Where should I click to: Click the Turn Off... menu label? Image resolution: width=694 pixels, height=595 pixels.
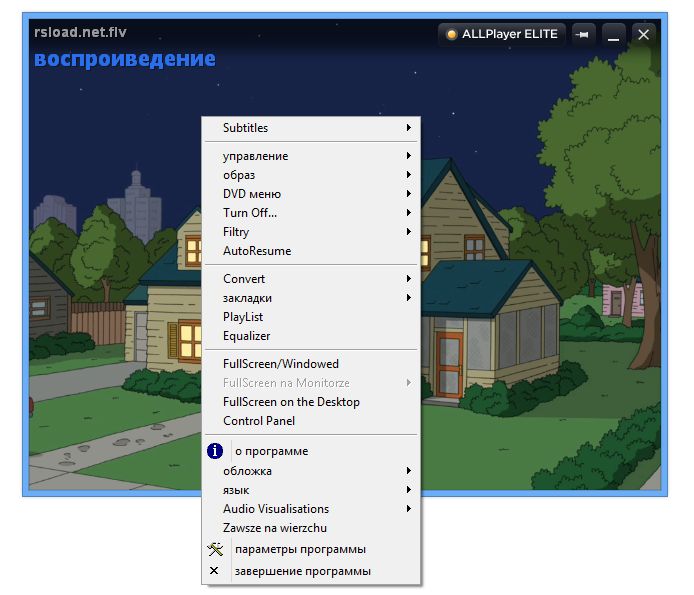[250, 213]
